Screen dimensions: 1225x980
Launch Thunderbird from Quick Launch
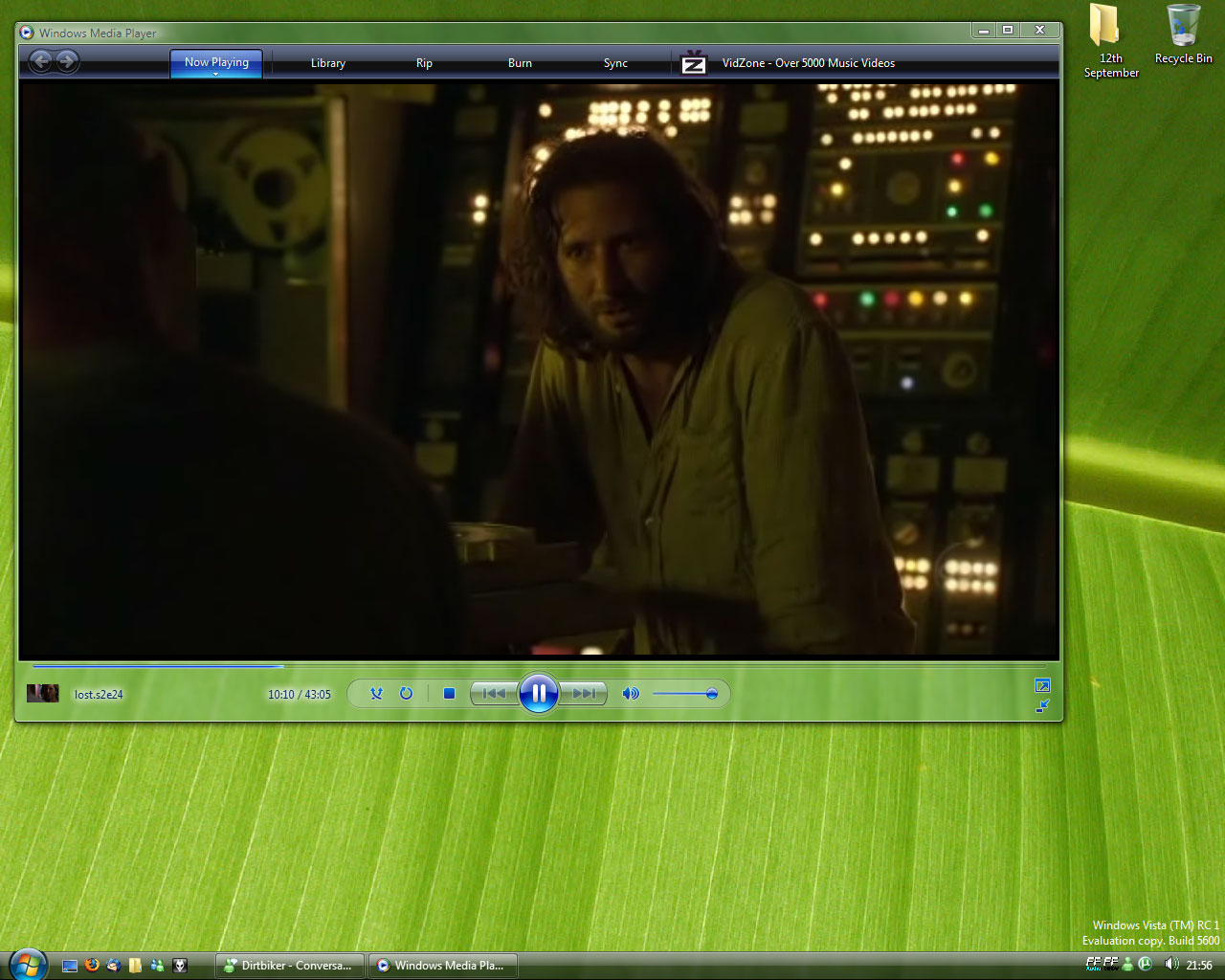[x=114, y=966]
